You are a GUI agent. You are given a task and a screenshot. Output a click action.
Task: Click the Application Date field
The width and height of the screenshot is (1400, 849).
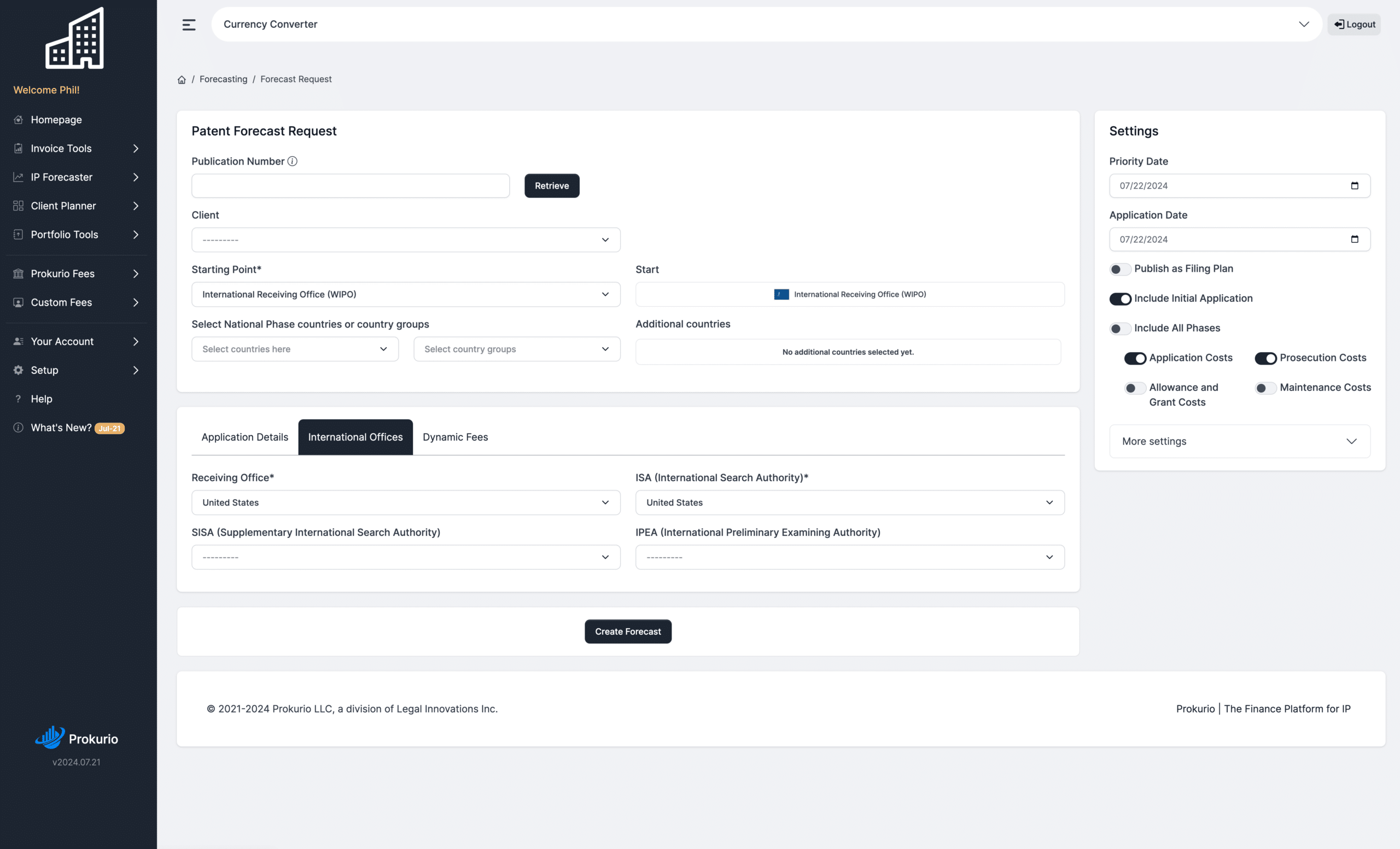pos(1240,239)
